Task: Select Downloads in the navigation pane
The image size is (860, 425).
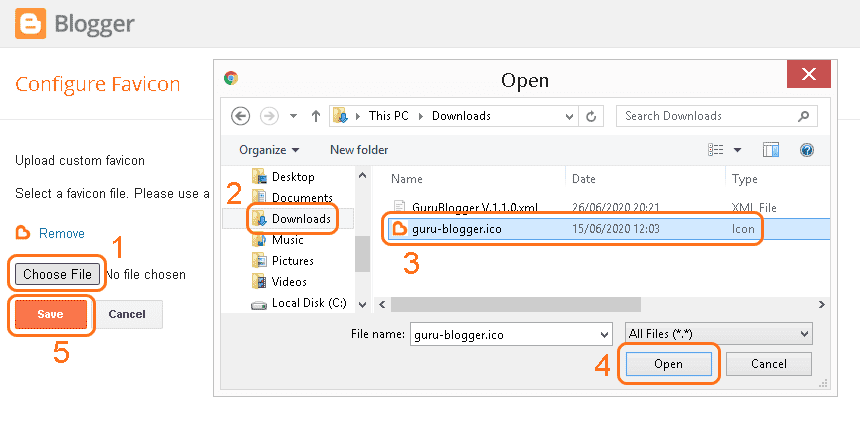Action: click(291, 219)
